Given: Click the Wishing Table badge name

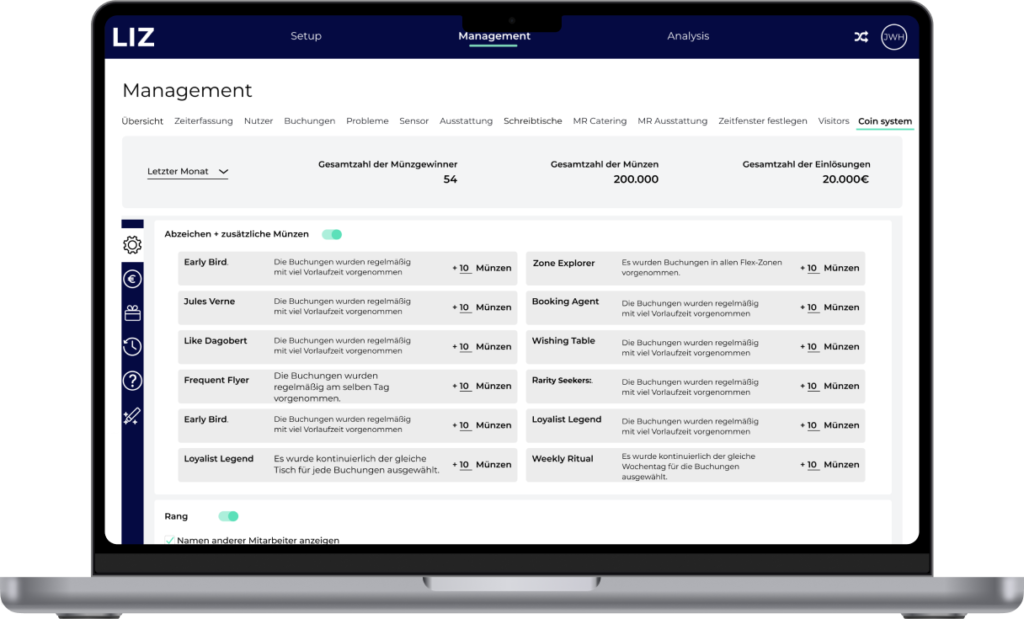Looking at the screenshot, I should coord(564,341).
